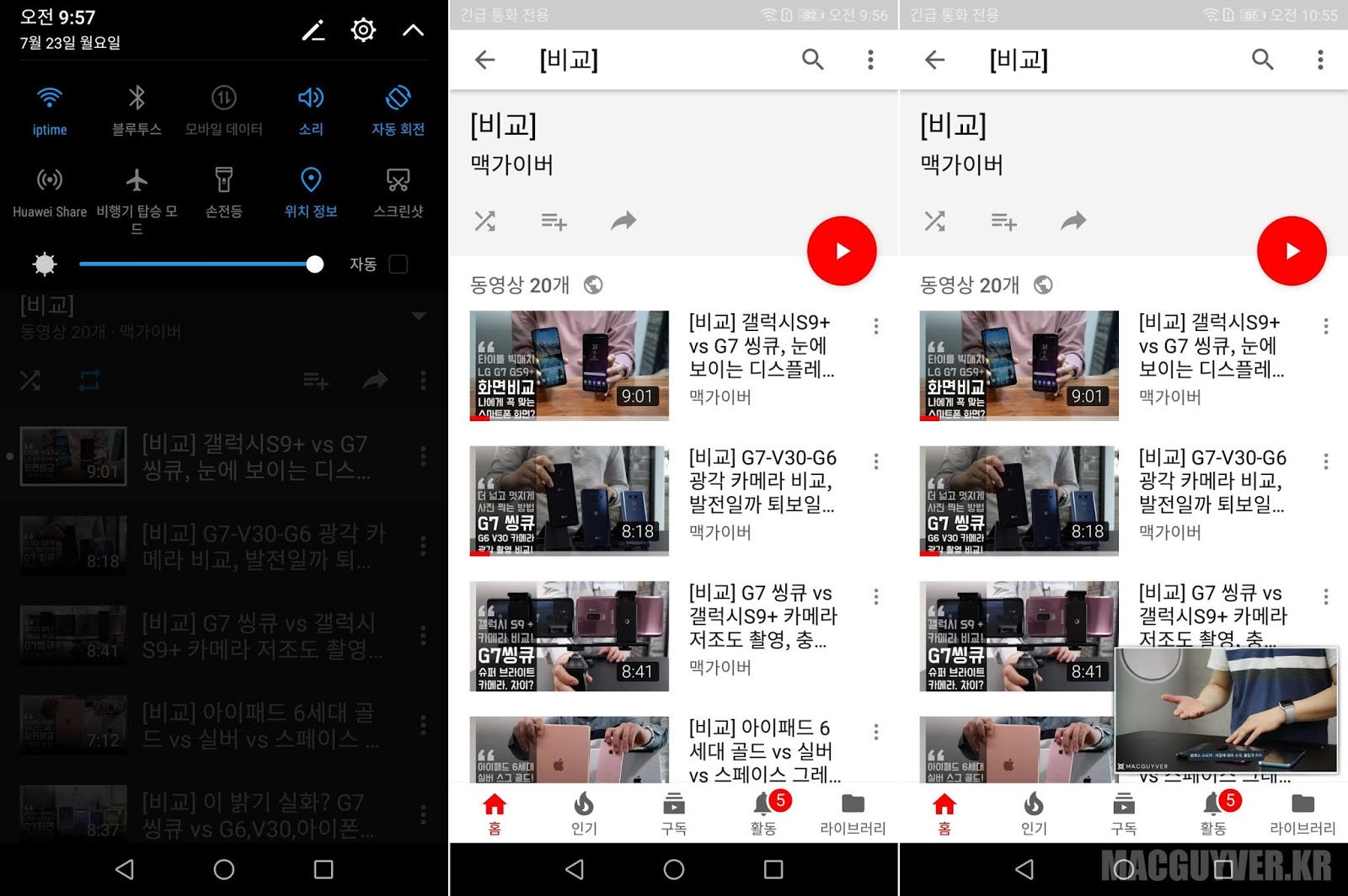Viewport: 1348px width, 896px height.
Task: Toggle Huawei Share quick setting
Action: (50, 193)
